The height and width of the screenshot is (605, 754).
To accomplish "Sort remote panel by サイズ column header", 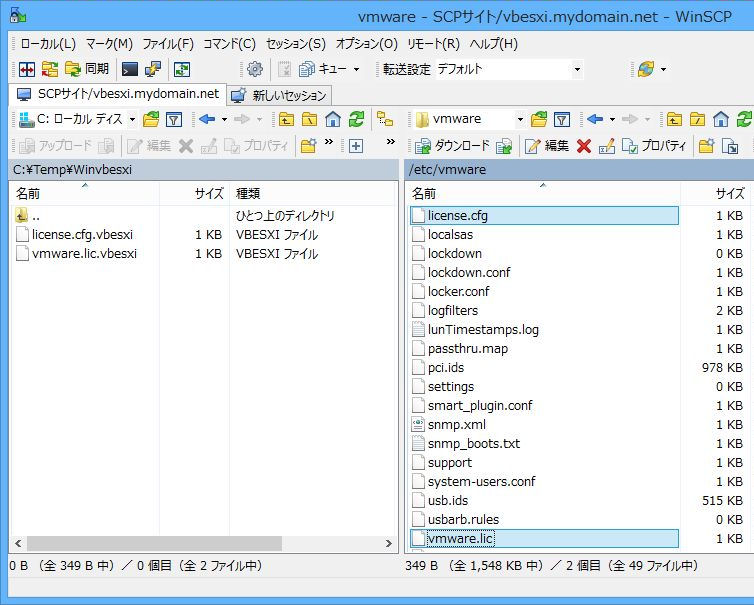I will (x=716, y=193).
